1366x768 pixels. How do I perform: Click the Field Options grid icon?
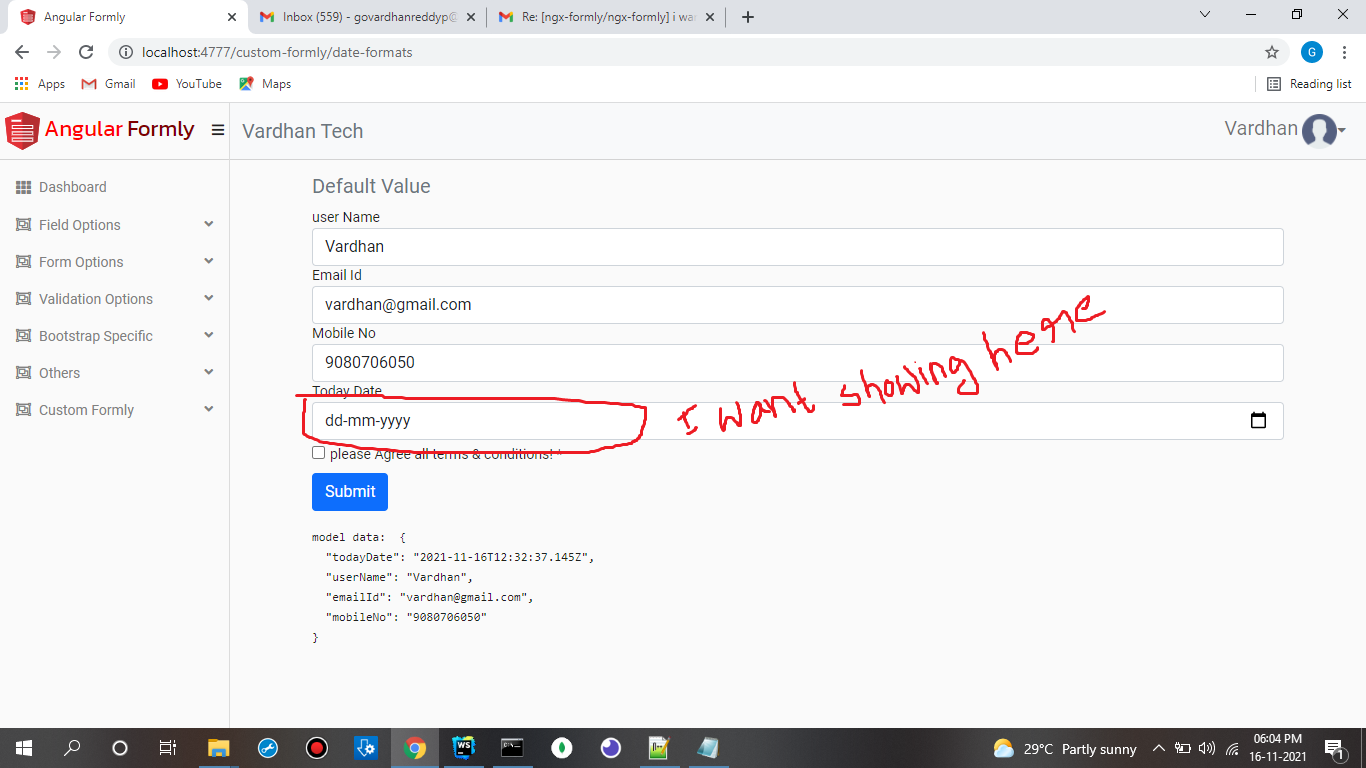click(x=23, y=224)
